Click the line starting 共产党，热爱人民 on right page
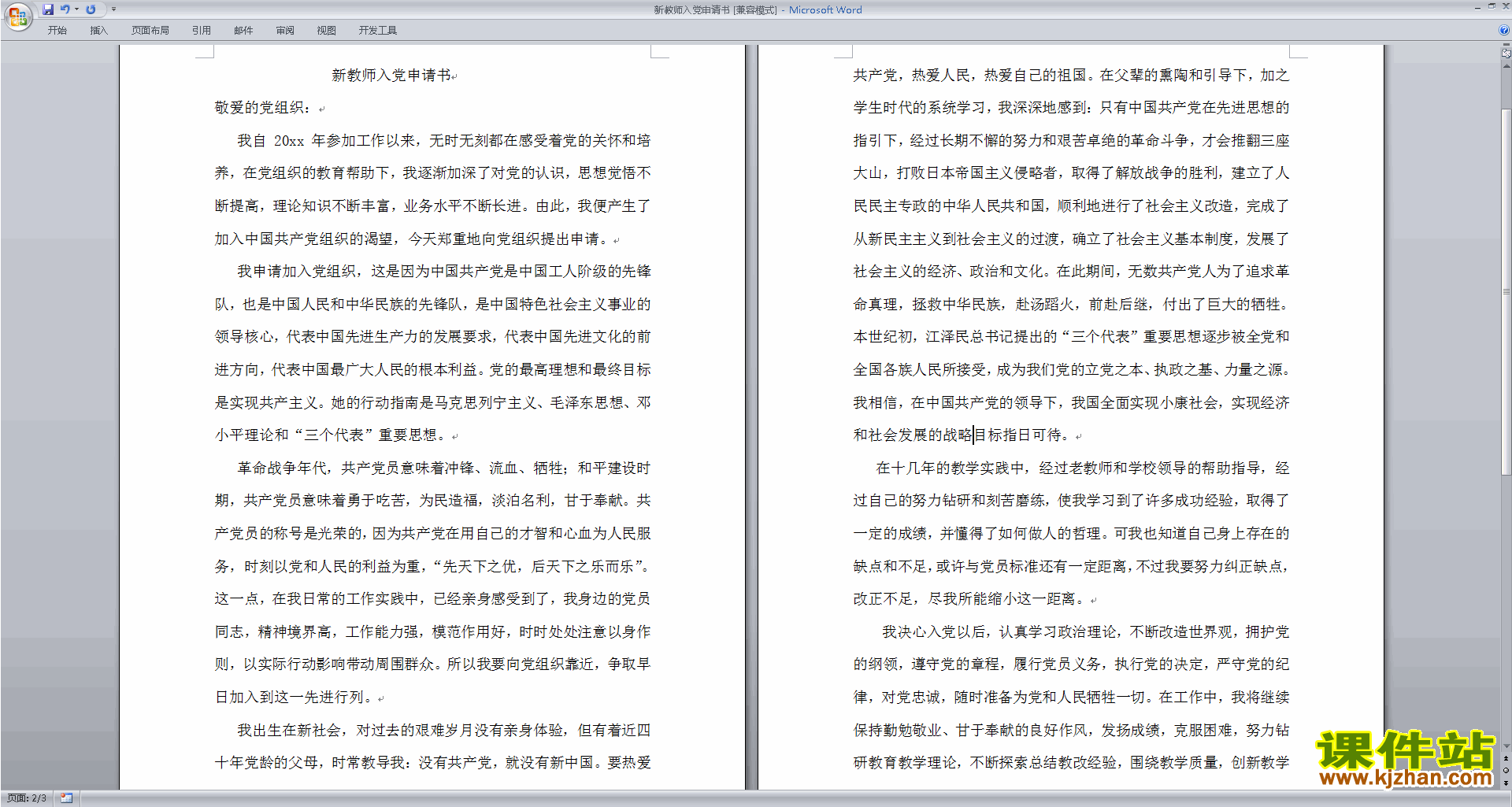 [x=1072, y=76]
